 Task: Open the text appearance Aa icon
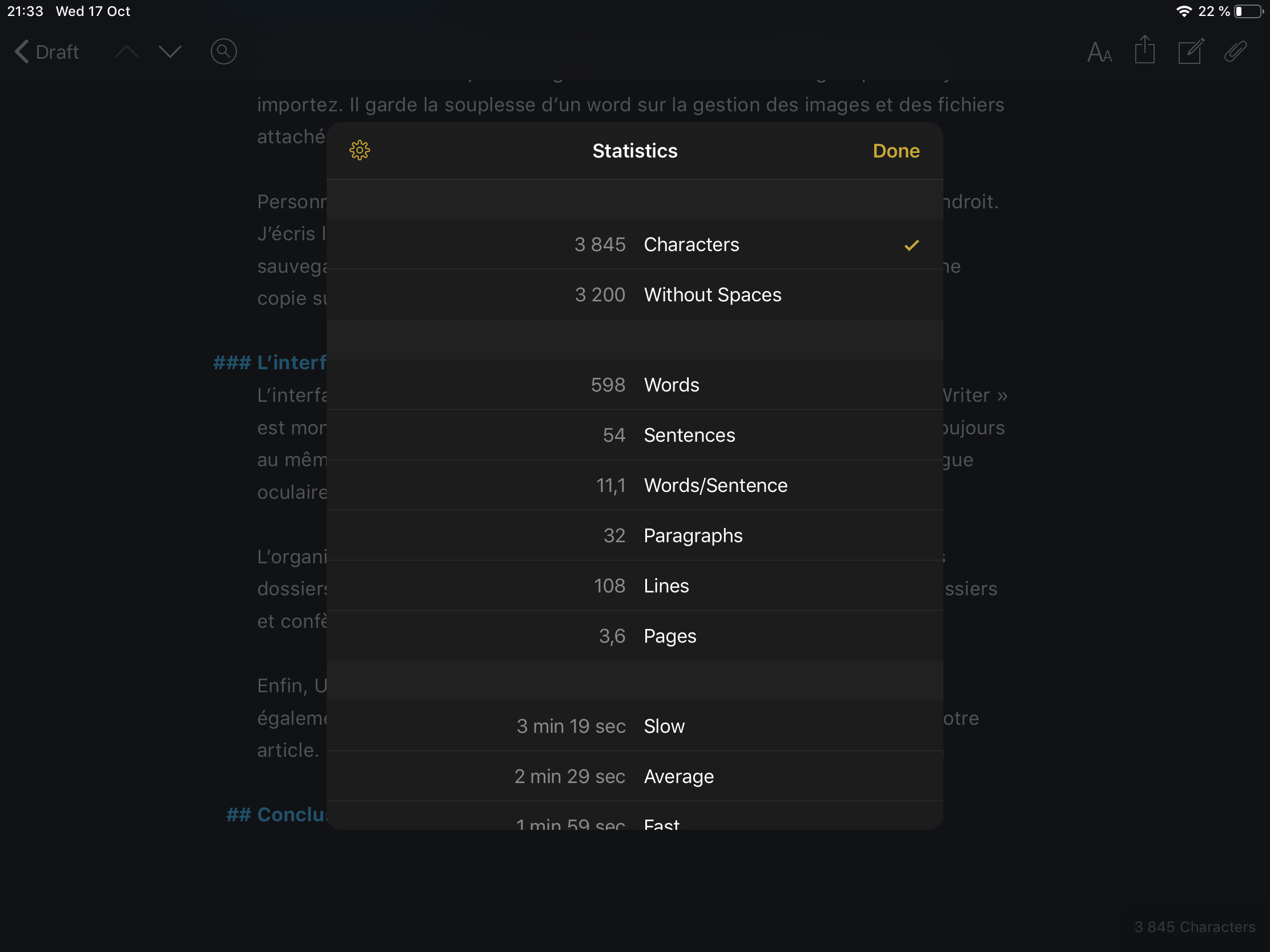click(1099, 52)
